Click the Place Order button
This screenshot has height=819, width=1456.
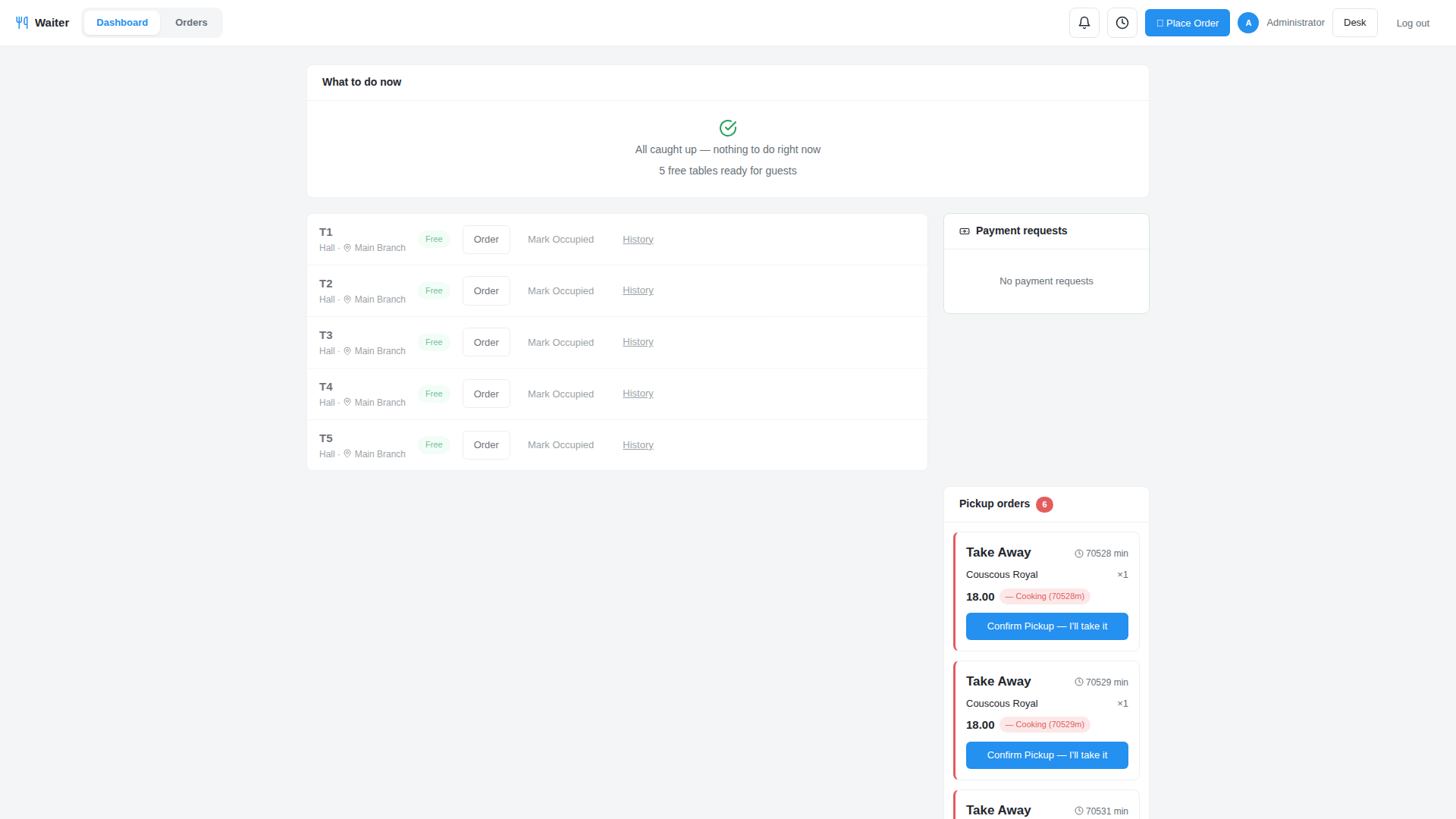coord(1188,23)
